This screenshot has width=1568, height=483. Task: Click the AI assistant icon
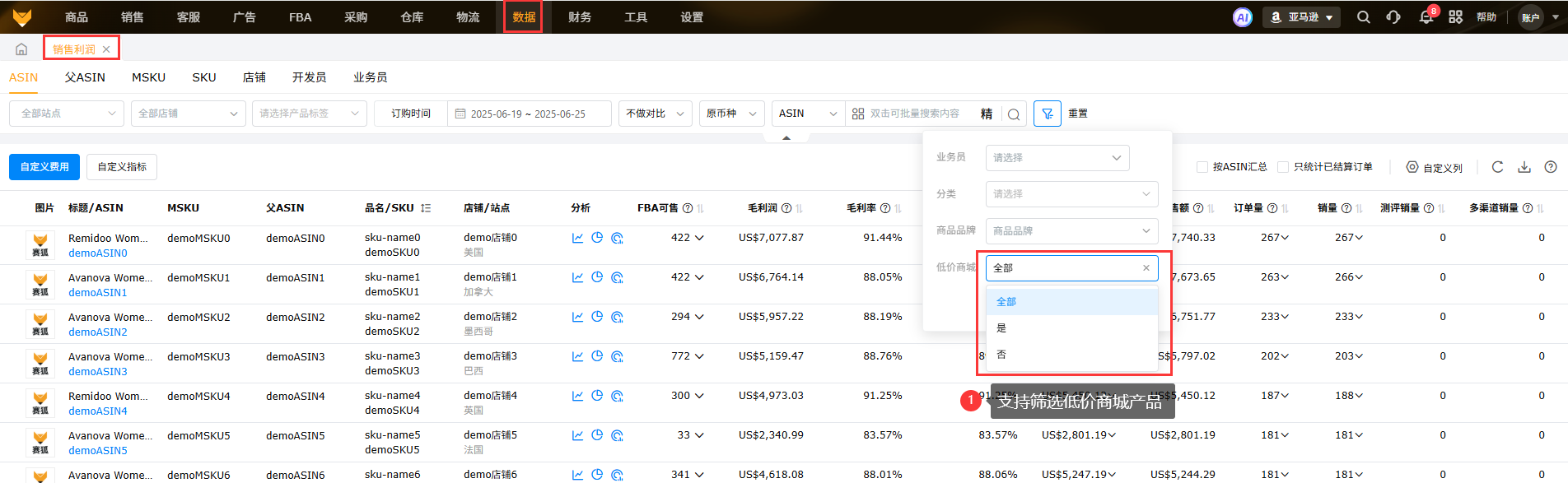pyautogui.click(x=1242, y=17)
